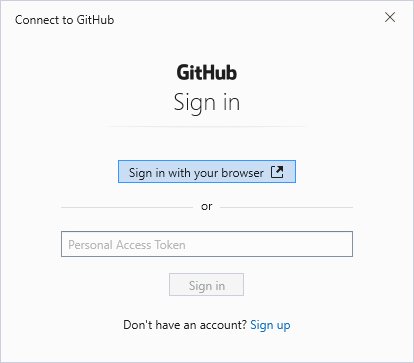Image resolution: width=414 pixels, height=363 pixels.
Task: Click the large Sign in heading
Action: [x=207, y=103]
